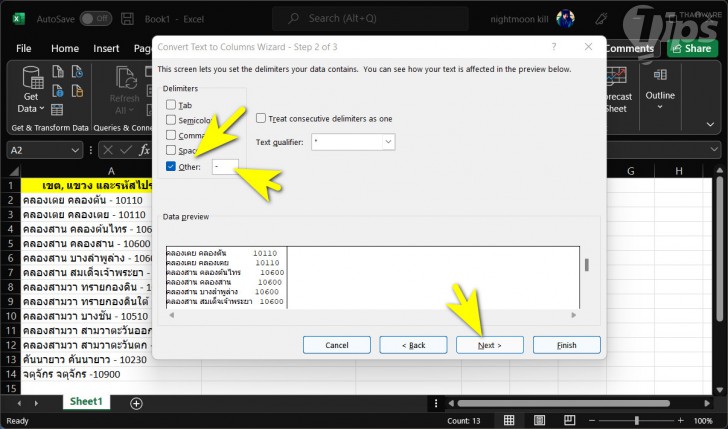Click the Finish button
The height and width of the screenshot is (429, 728).
click(566, 345)
